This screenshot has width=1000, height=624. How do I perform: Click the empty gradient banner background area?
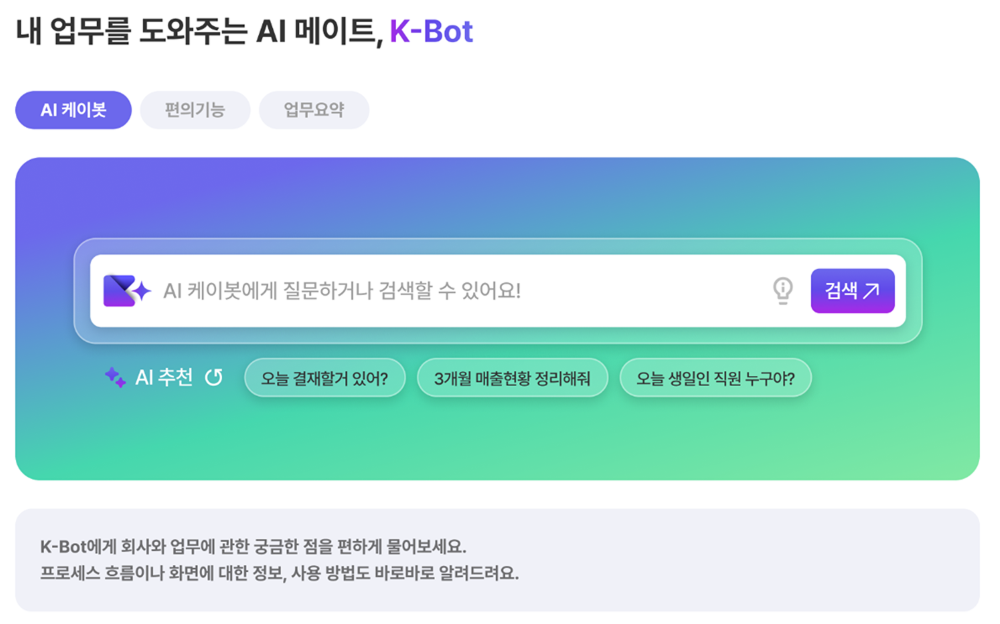click(x=500, y=440)
